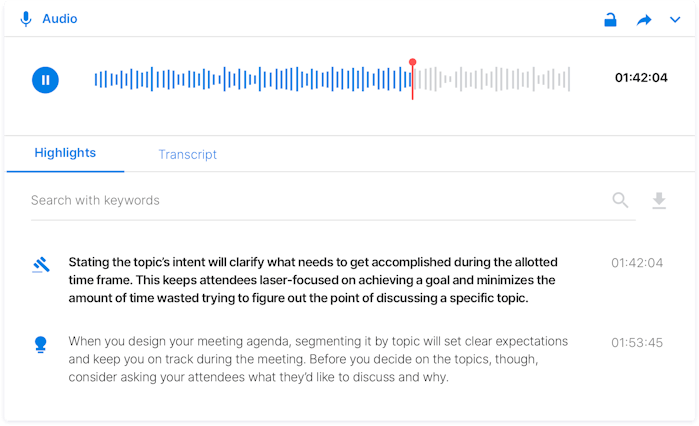The height and width of the screenshot is (426, 699).
Task: Seek to the blue played waveform portion
Action: pyautogui.click(x=252, y=79)
